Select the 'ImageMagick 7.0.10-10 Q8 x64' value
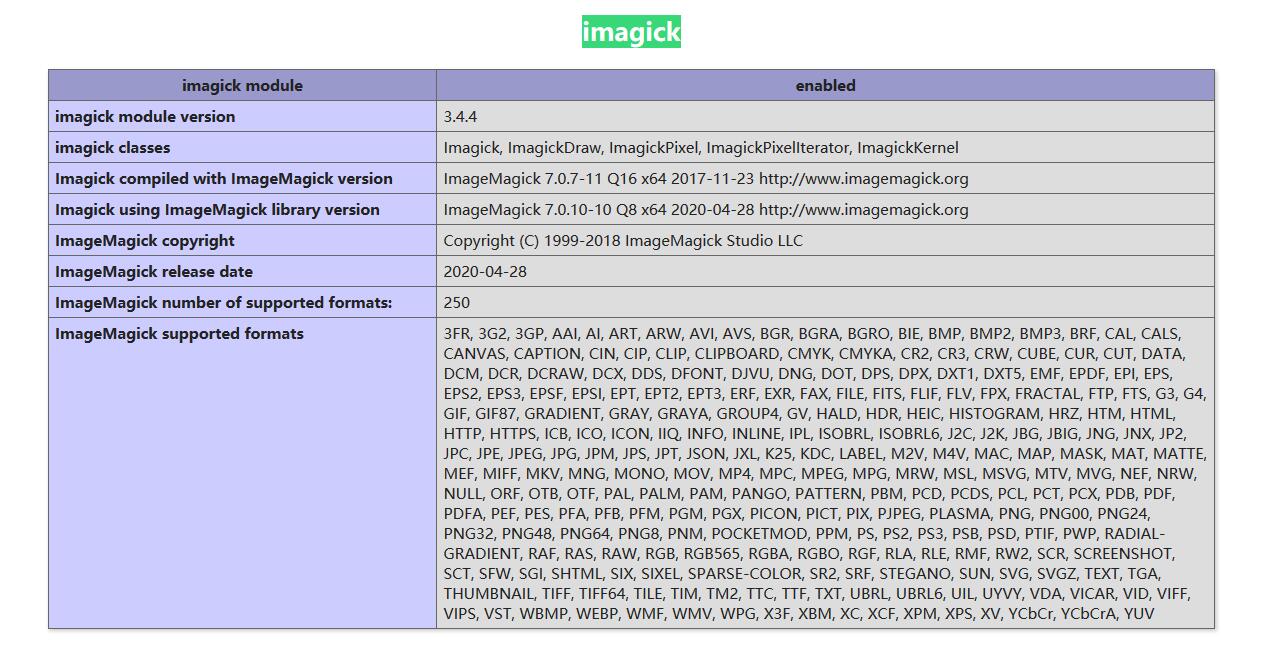 point(706,210)
